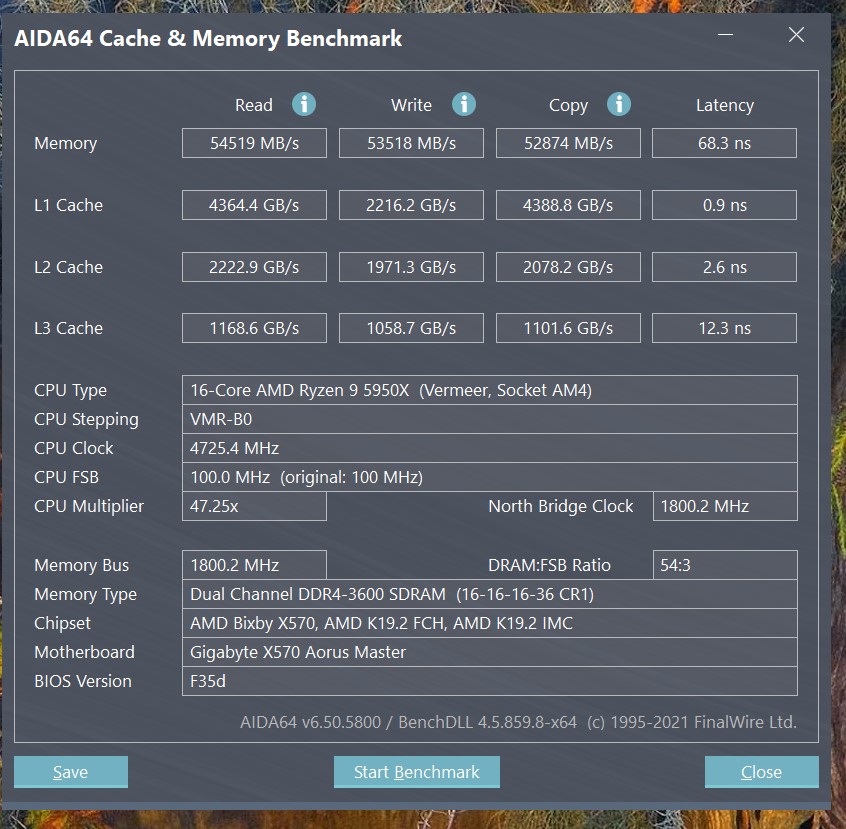Click the L3 Cache row label
846x829 pixels.
point(68,328)
